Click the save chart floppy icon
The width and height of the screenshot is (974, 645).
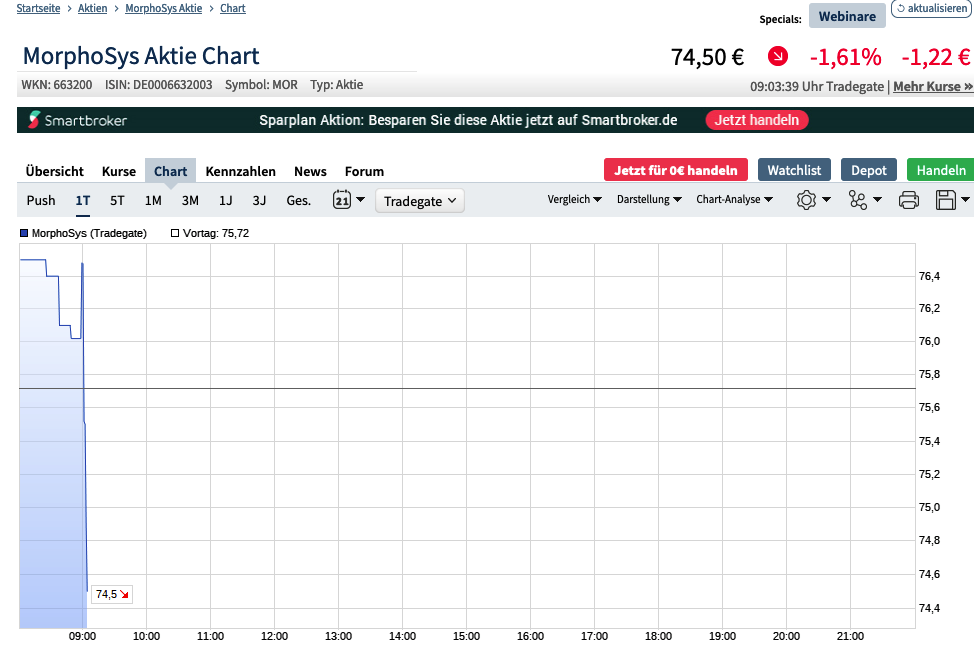(945, 200)
